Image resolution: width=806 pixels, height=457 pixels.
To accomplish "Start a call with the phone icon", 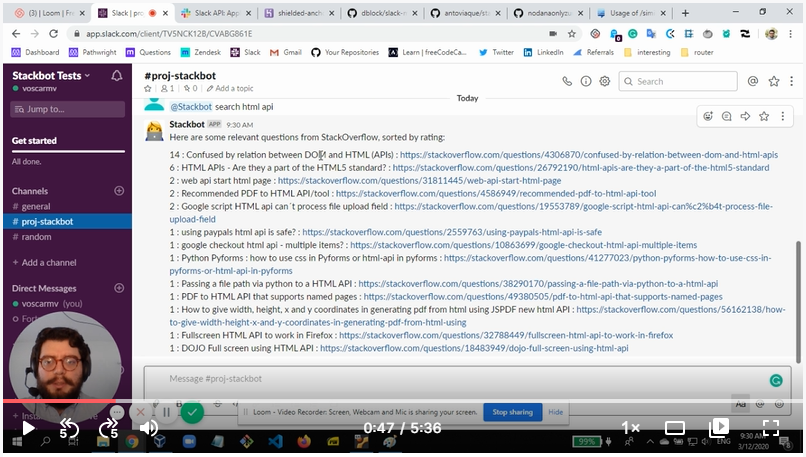I will pyautogui.click(x=567, y=81).
